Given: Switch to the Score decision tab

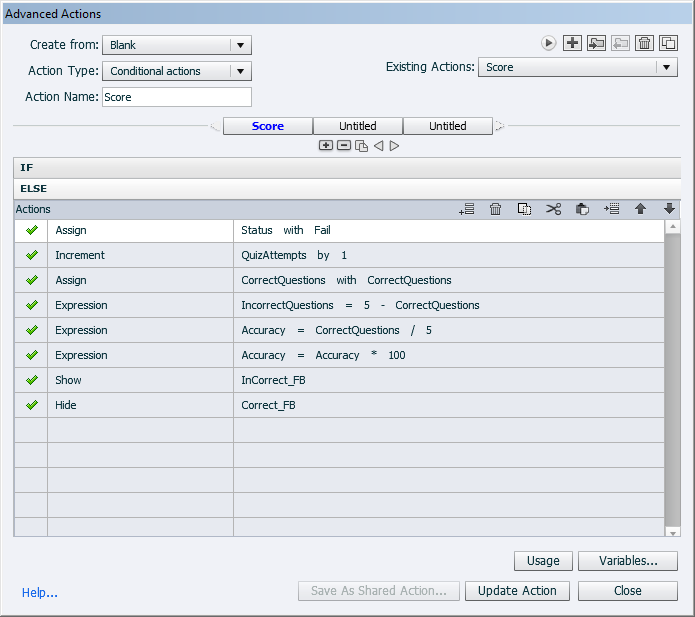Looking at the screenshot, I should 268,126.
